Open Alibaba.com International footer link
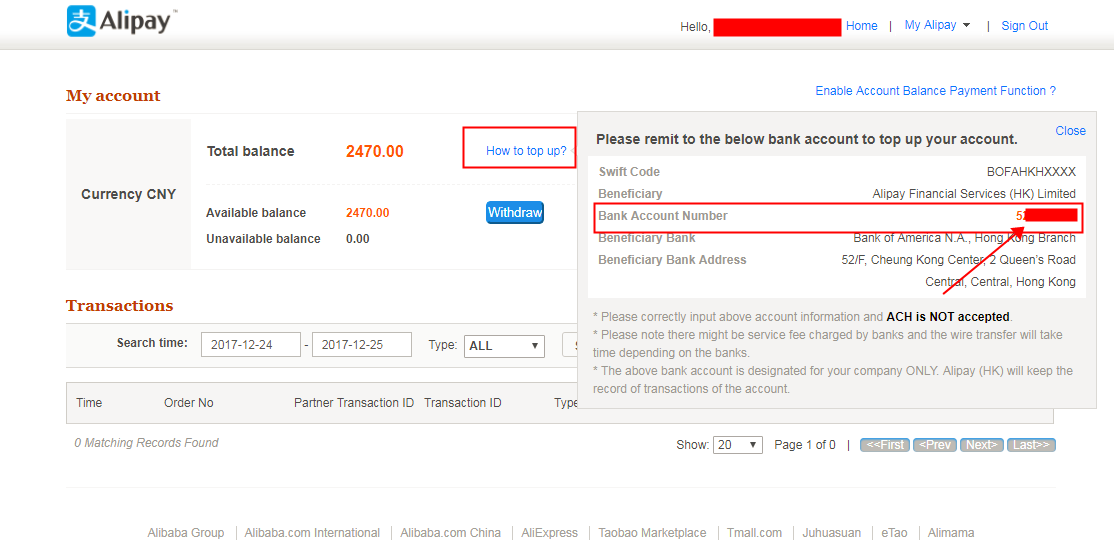Screen dimensions: 1114x546 tap(312, 533)
